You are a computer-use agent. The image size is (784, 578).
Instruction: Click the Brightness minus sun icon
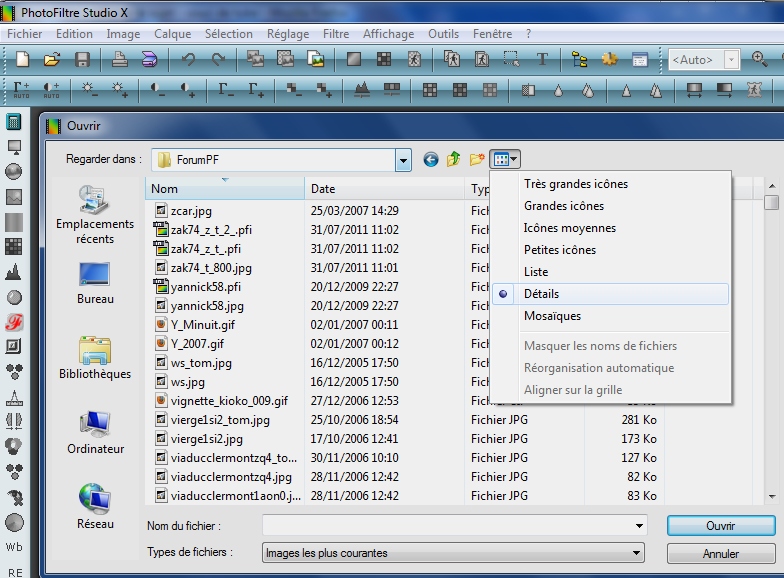[90, 90]
